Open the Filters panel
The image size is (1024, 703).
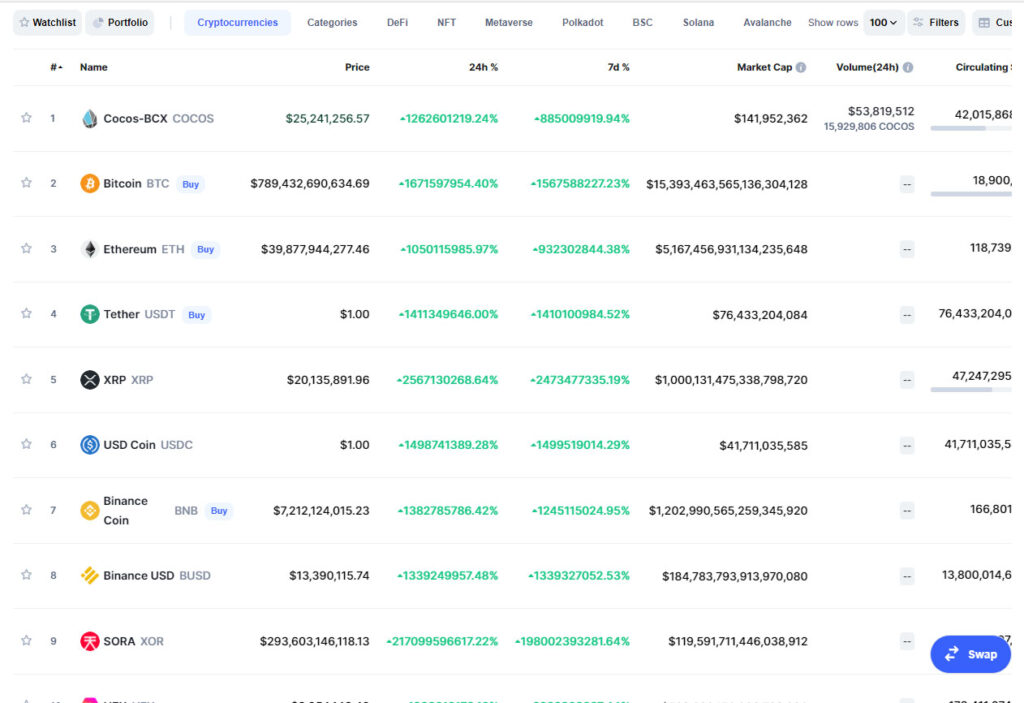(936, 22)
